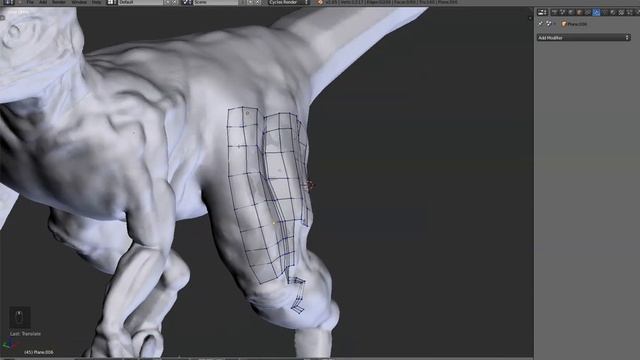Click the Plane.006 object cube icon
The width and height of the screenshot is (640, 360).
click(564, 24)
